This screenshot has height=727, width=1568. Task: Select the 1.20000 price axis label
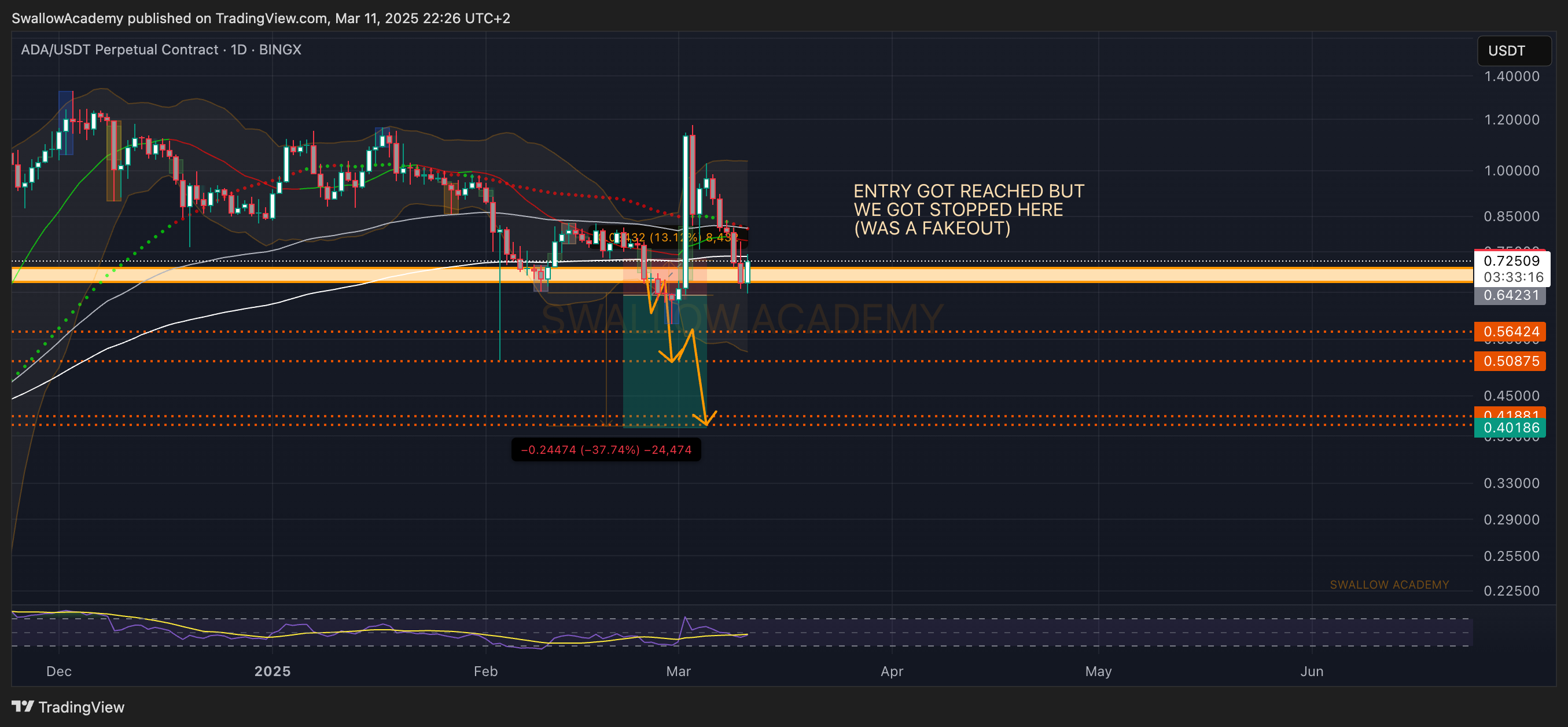[x=1511, y=119]
